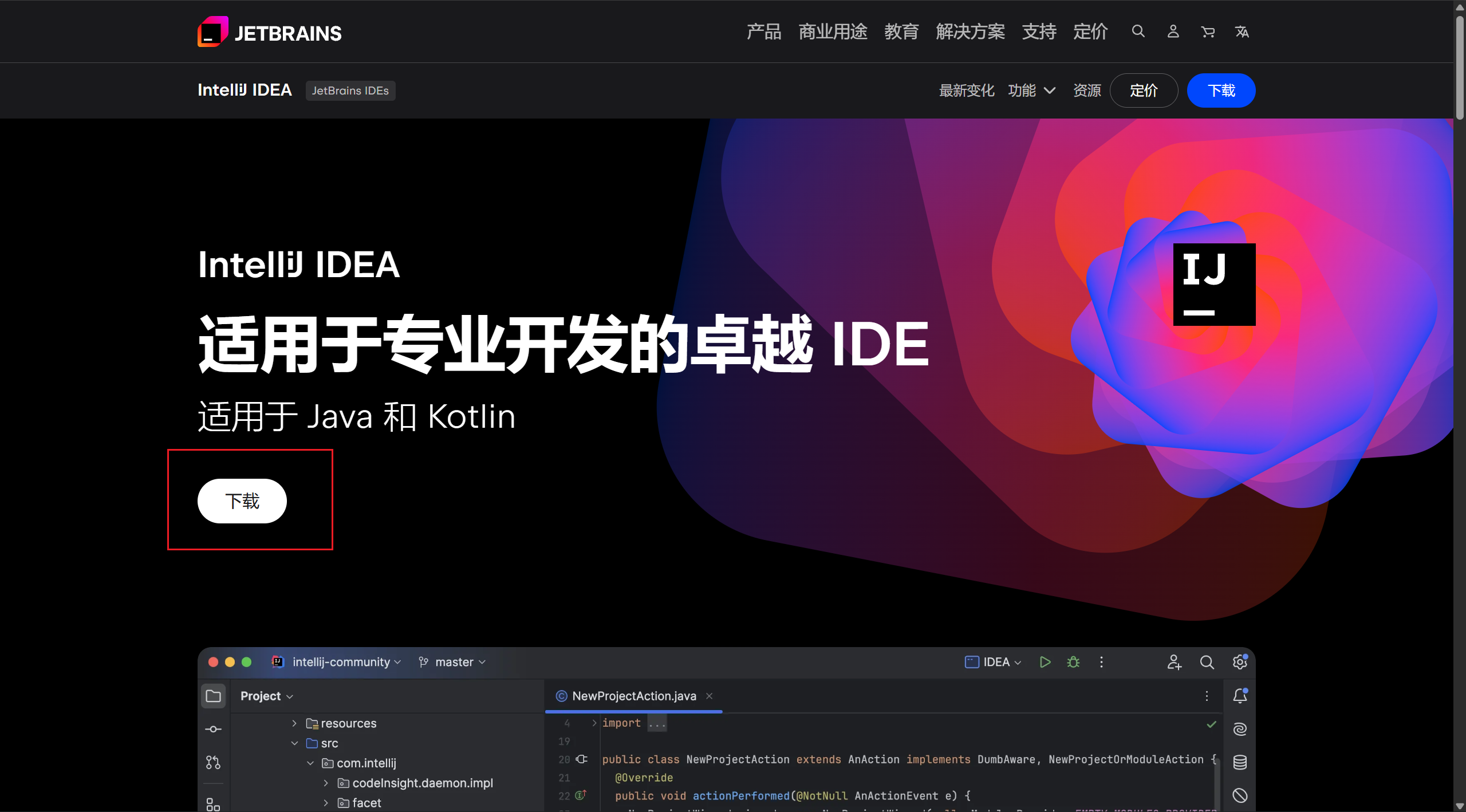Open the IDE notifications bell icon
Screen dimensions: 1466x812
point(1240,695)
